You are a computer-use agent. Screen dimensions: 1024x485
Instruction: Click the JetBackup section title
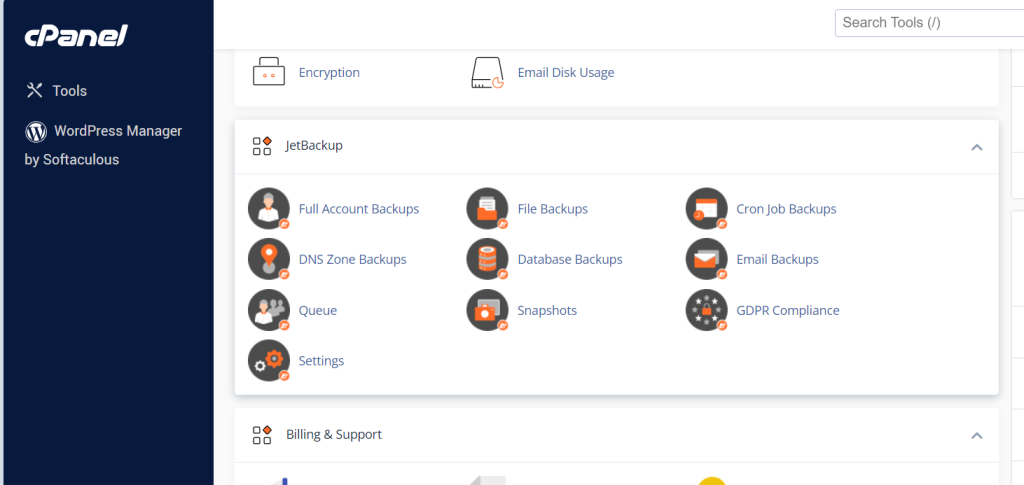click(314, 146)
